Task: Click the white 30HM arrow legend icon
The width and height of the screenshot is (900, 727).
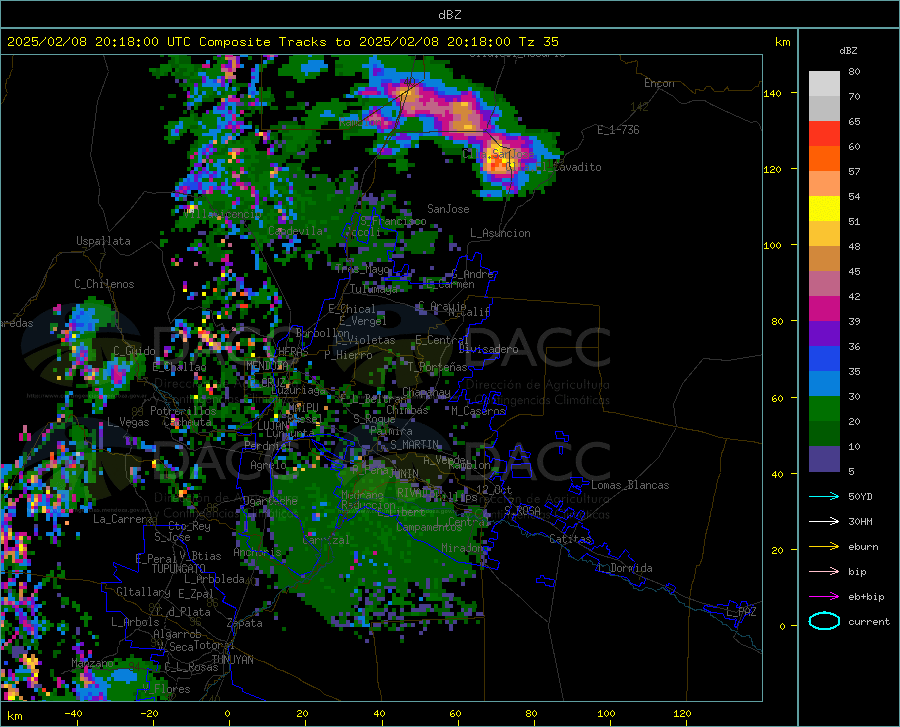Action: coord(824,522)
